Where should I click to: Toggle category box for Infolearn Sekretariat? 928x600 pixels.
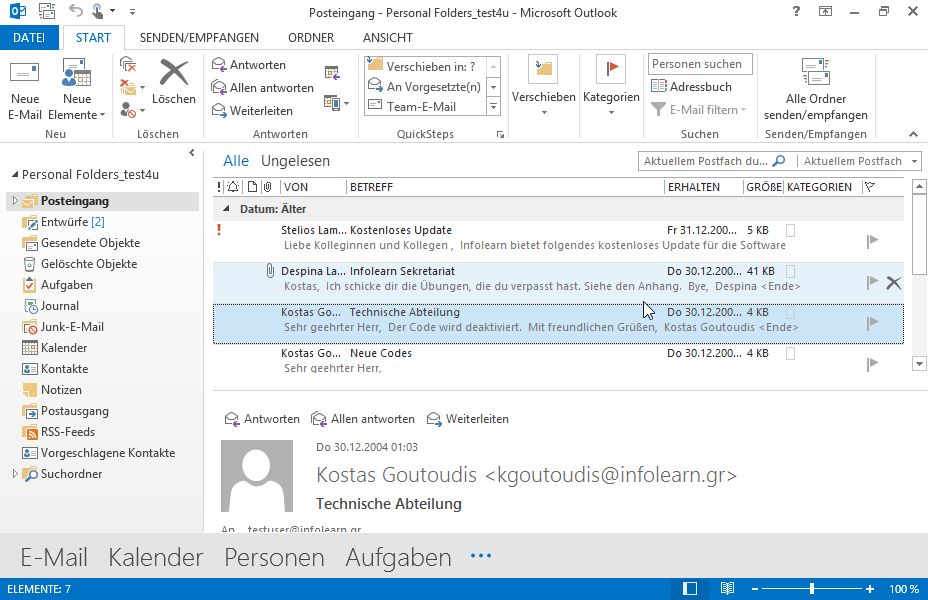tap(790, 271)
